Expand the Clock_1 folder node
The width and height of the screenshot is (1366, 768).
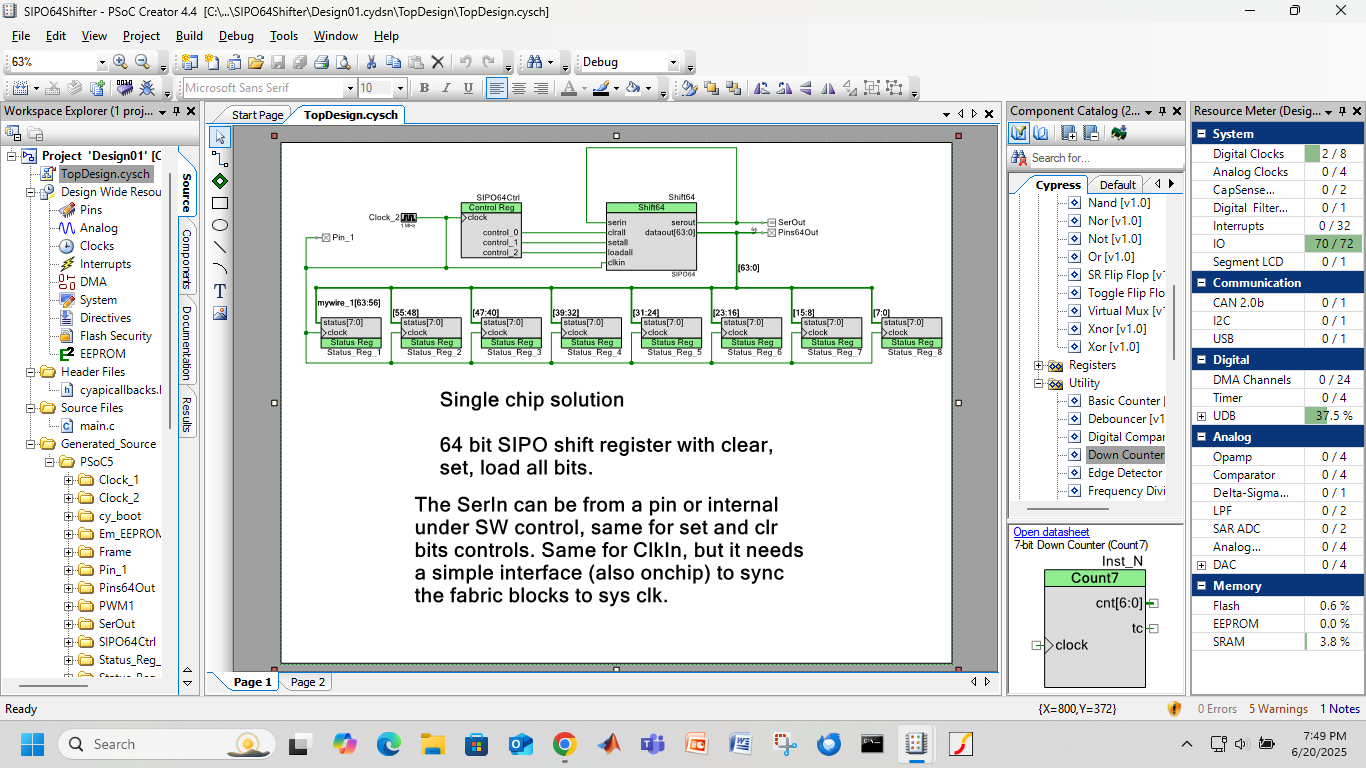point(69,480)
